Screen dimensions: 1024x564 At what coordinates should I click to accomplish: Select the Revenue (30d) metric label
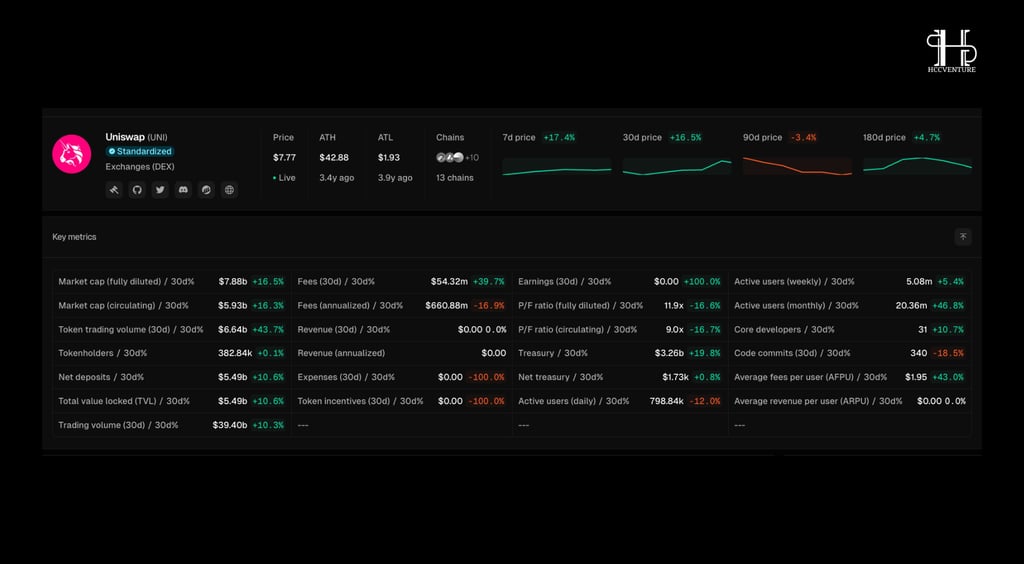point(344,330)
